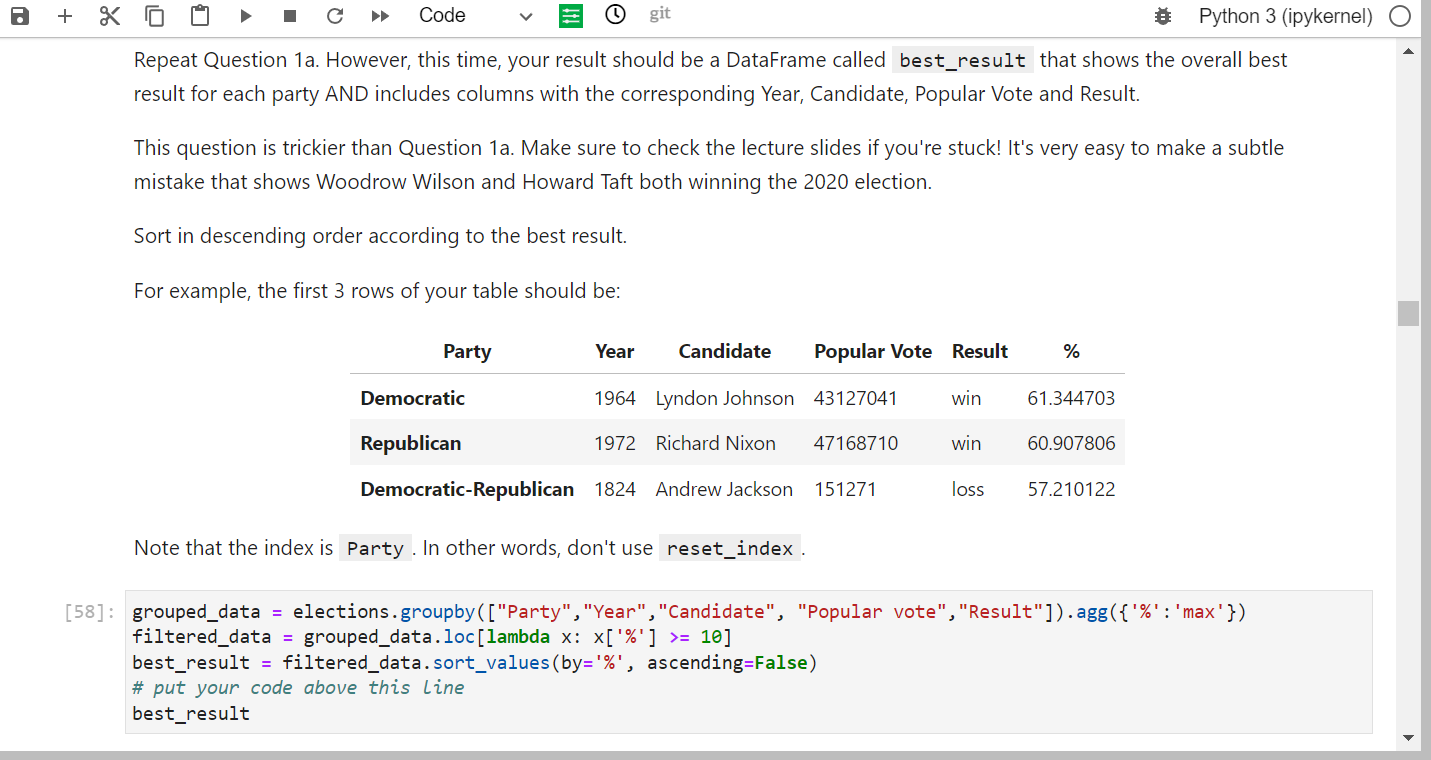Cut the selected cell with scissors icon

pos(109,16)
